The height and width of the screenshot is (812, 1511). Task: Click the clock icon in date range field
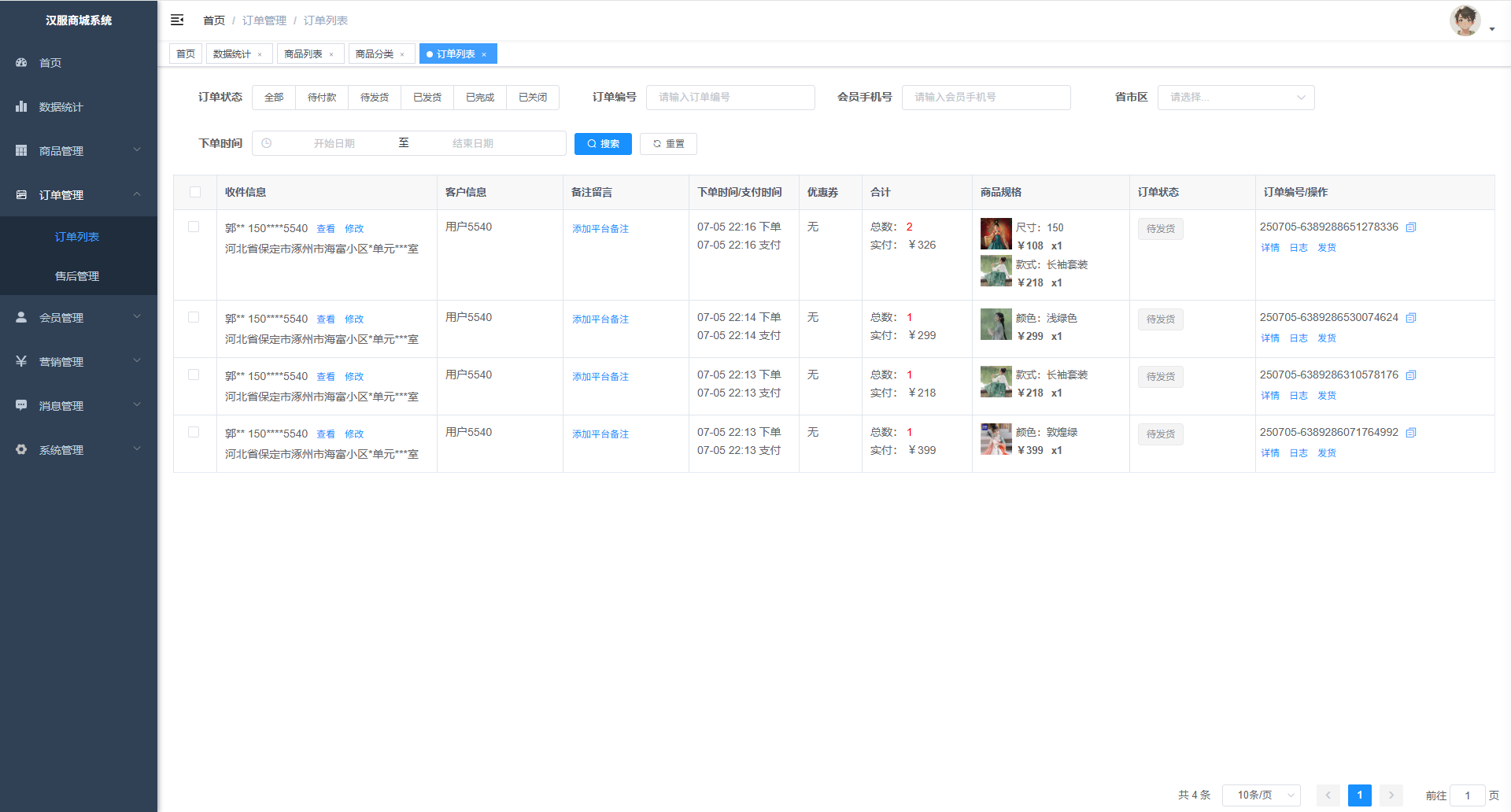click(267, 143)
